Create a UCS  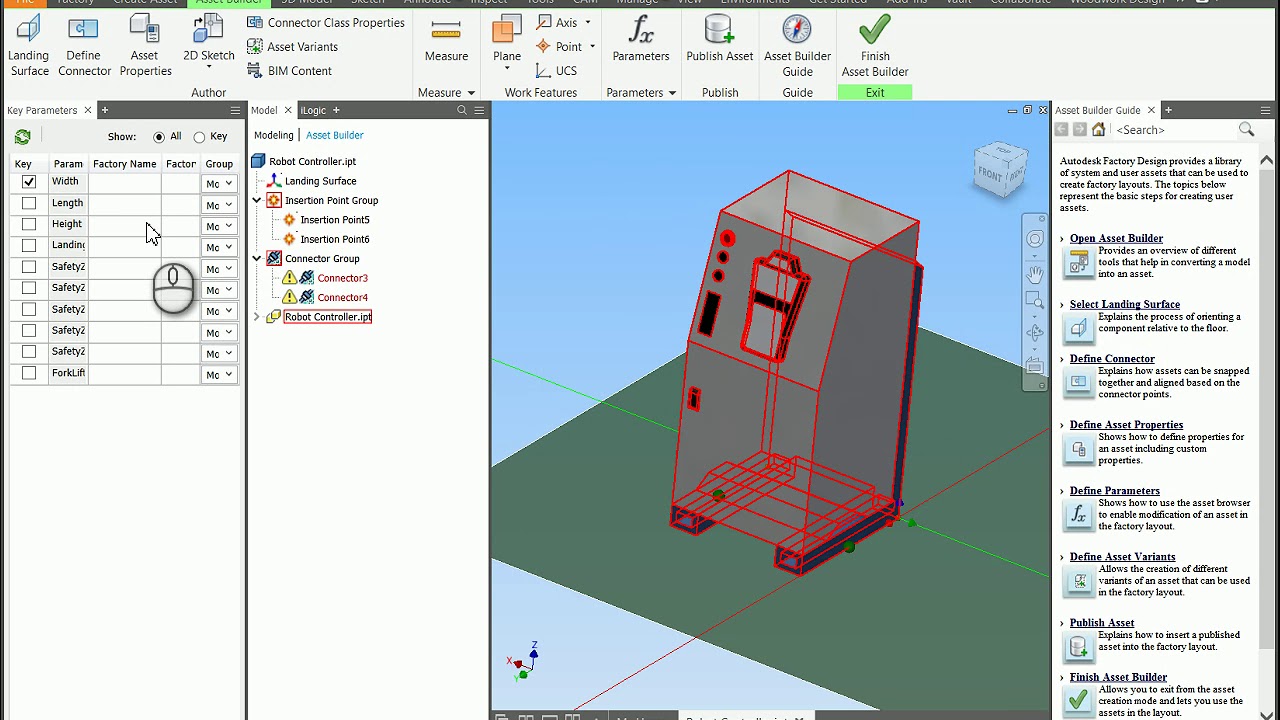[x=556, y=71]
